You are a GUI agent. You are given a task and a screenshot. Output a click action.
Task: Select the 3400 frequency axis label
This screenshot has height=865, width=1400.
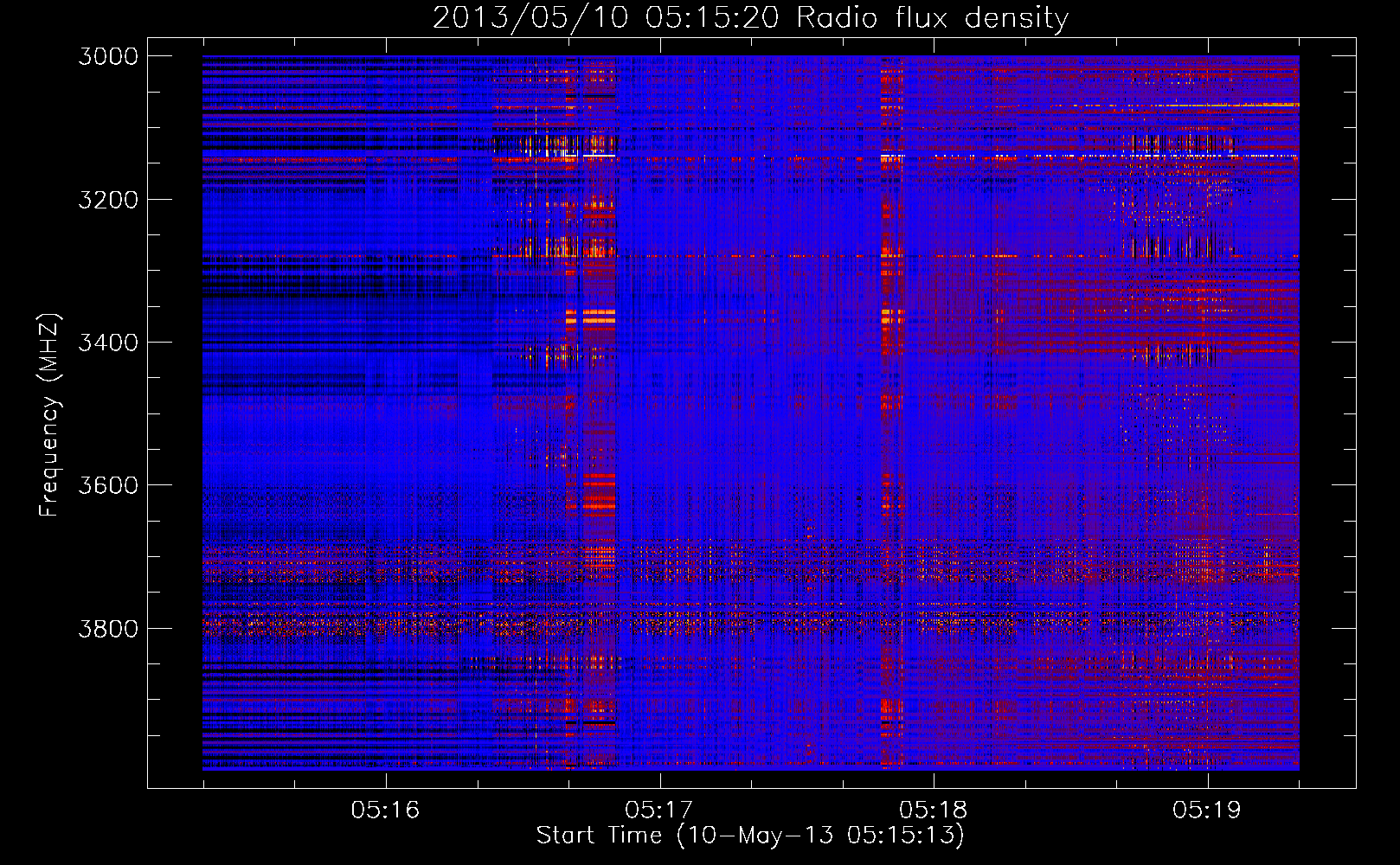coord(108,343)
